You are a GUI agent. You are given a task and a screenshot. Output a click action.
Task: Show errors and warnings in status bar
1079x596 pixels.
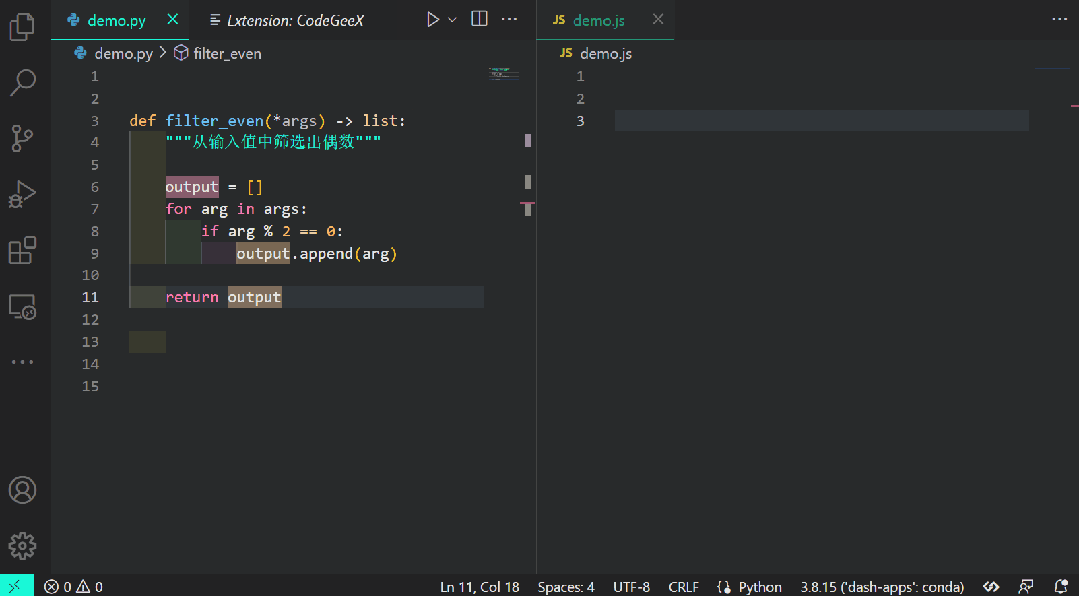coord(74,586)
